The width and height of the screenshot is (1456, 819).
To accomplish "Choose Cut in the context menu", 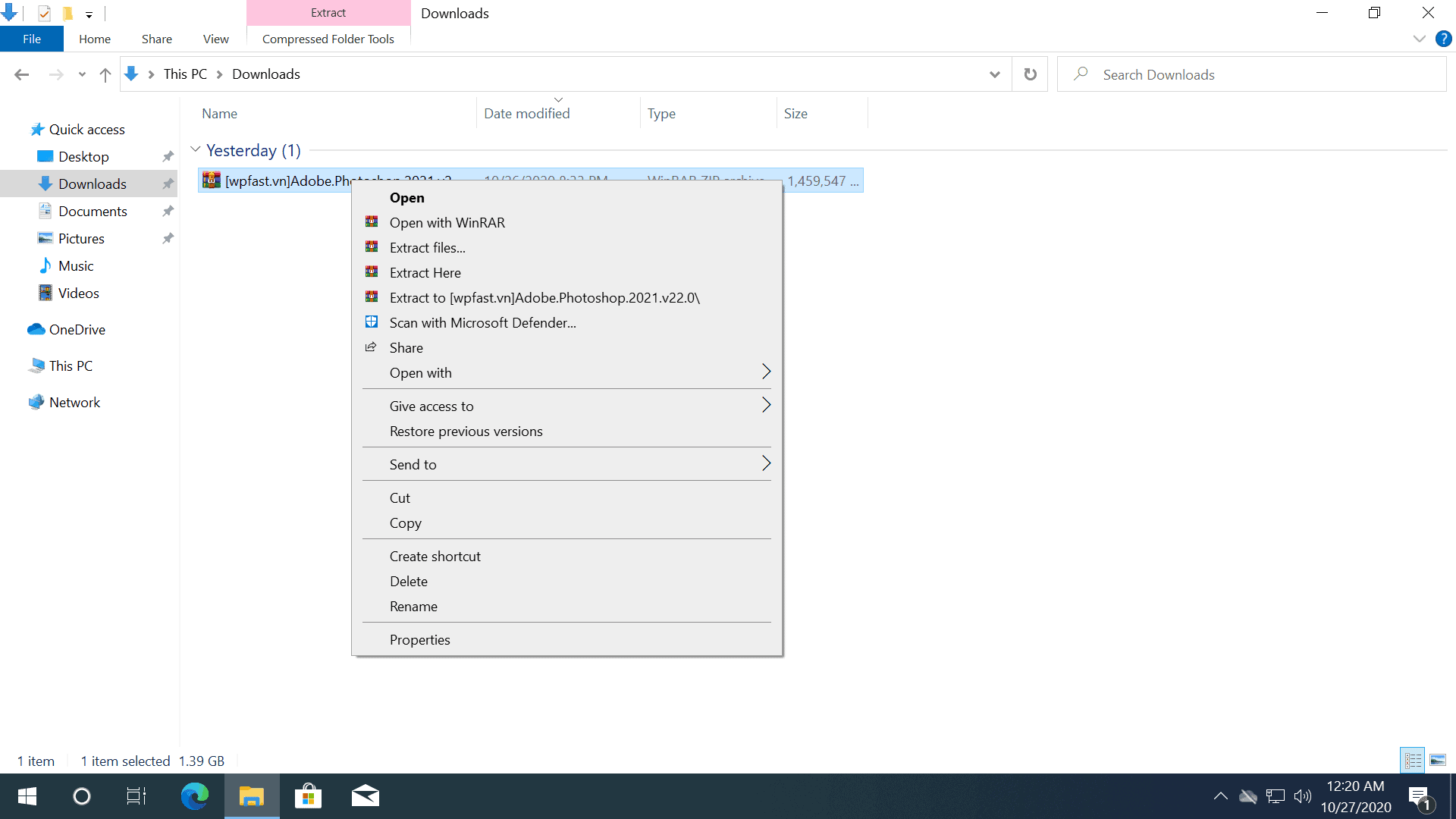I will coord(566,498).
